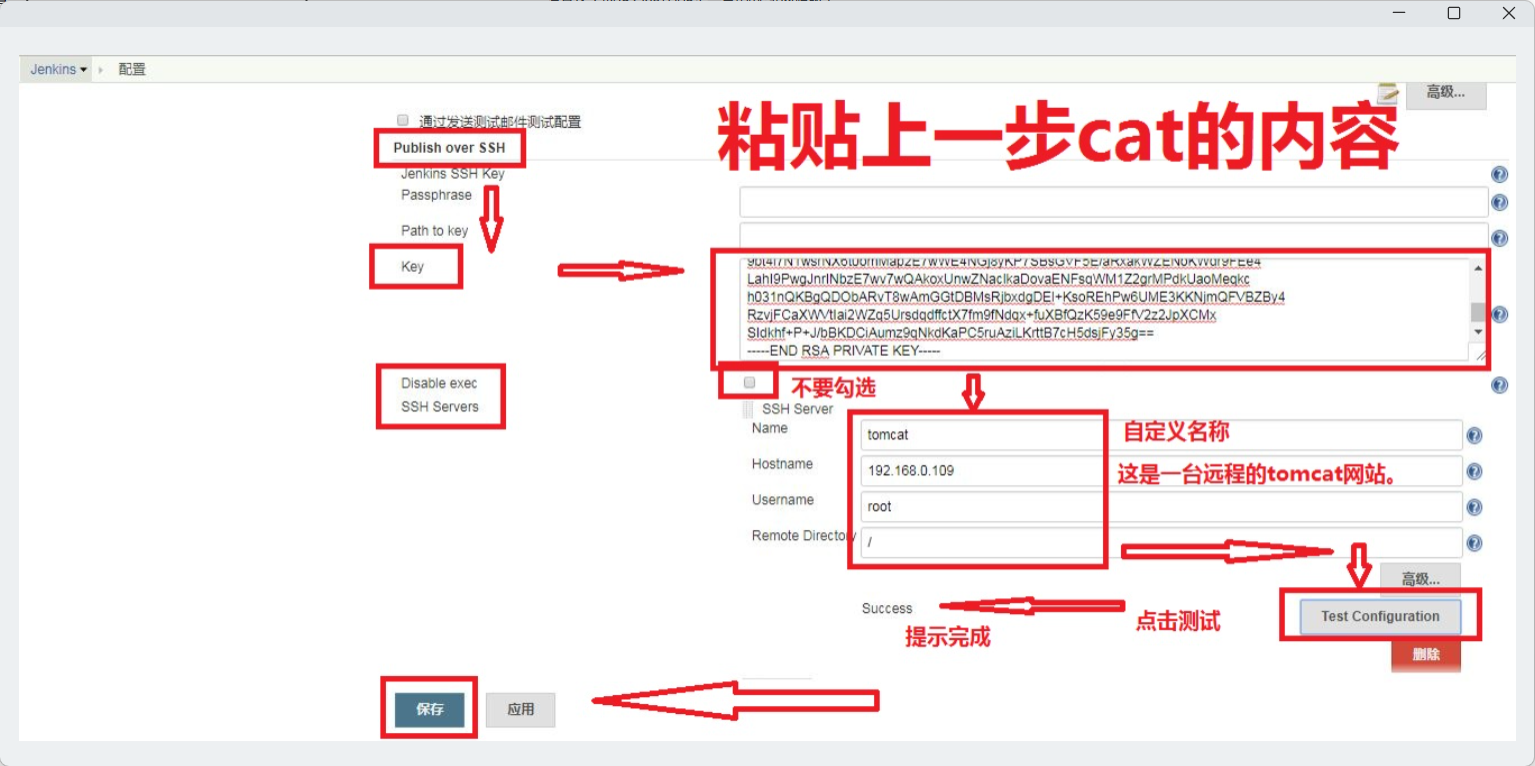Open help for Jenkins SSH Key section
Viewport: 1535px width, 766px height.
1499,175
